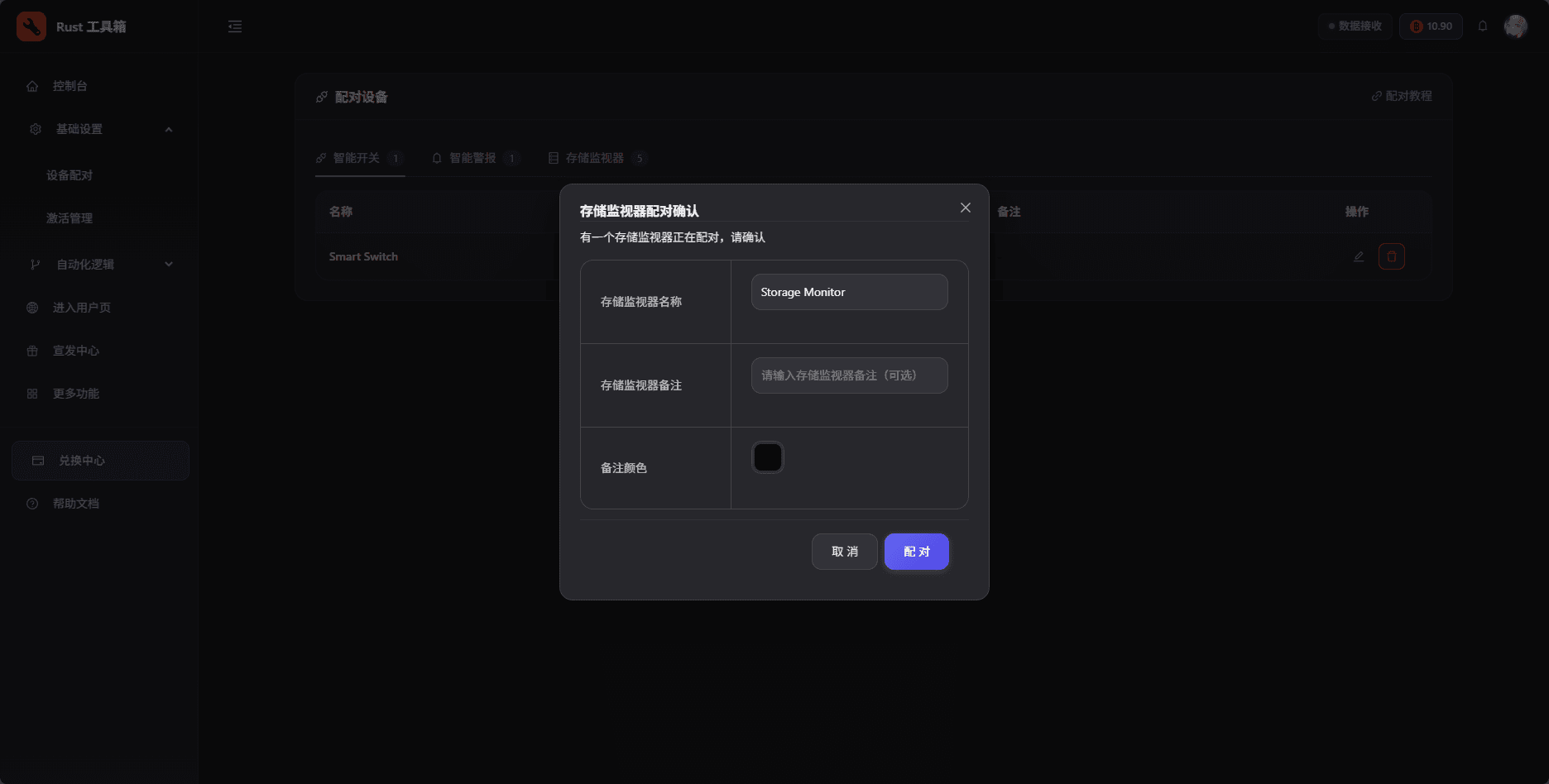Open notifications via the bell icon
This screenshot has height=784, width=1549.
click(x=1483, y=26)
